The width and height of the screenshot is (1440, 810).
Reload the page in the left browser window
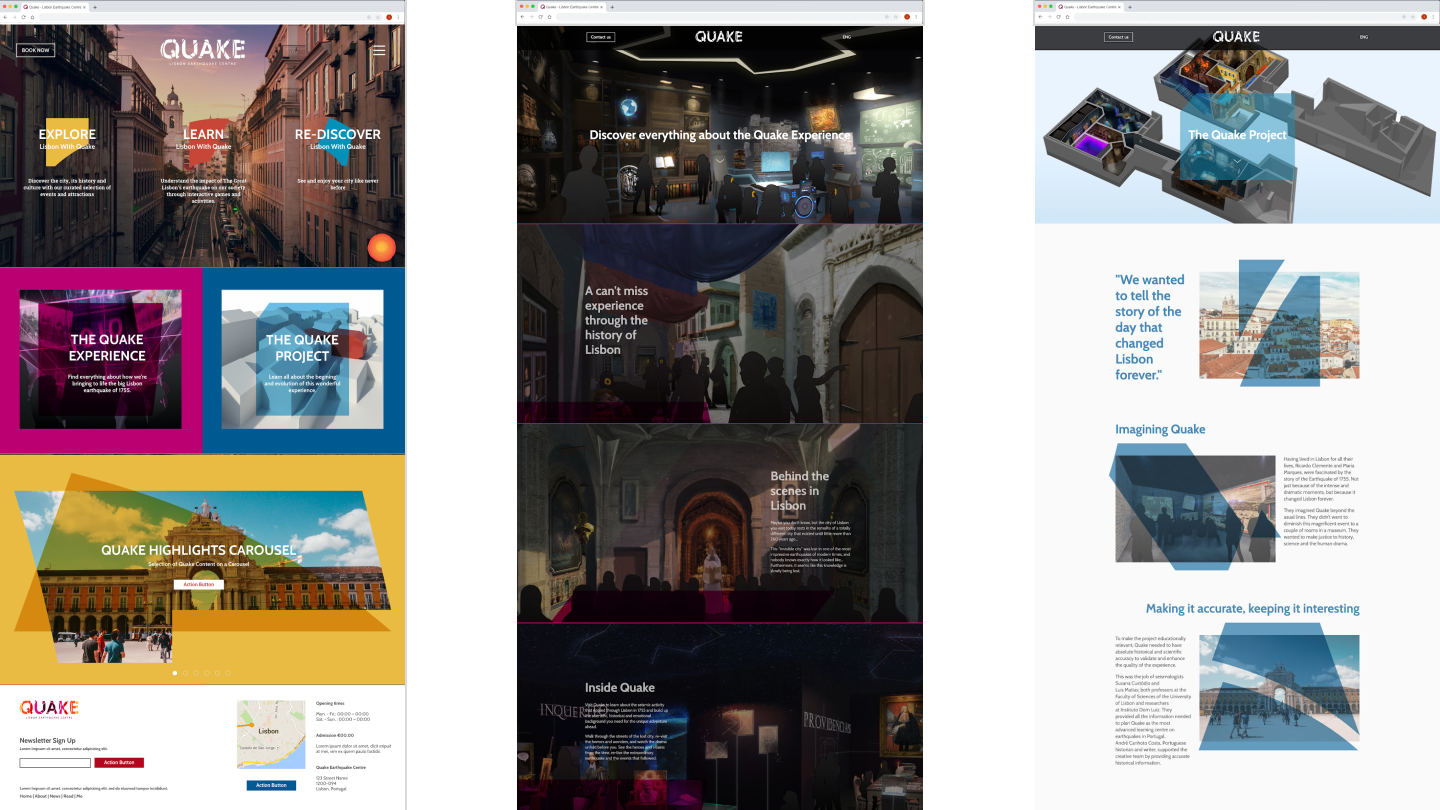[23, 17]
